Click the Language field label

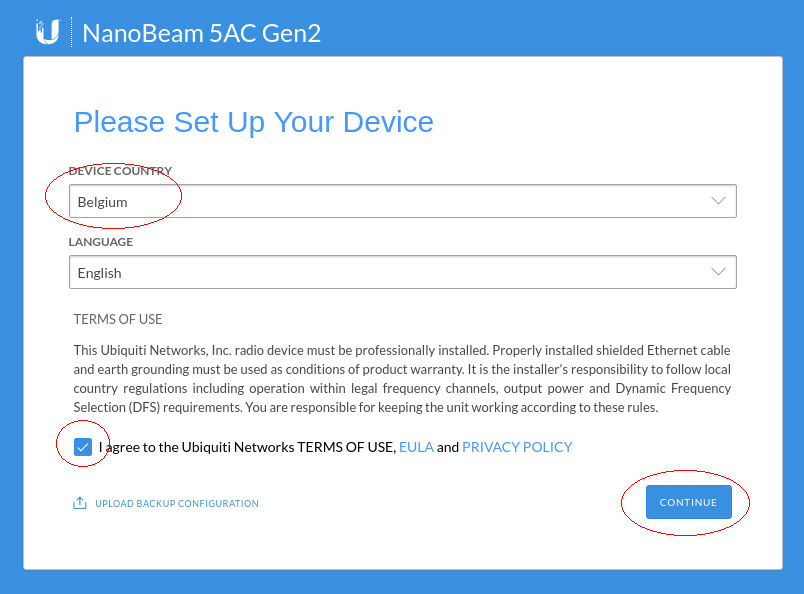coord(100,242)
